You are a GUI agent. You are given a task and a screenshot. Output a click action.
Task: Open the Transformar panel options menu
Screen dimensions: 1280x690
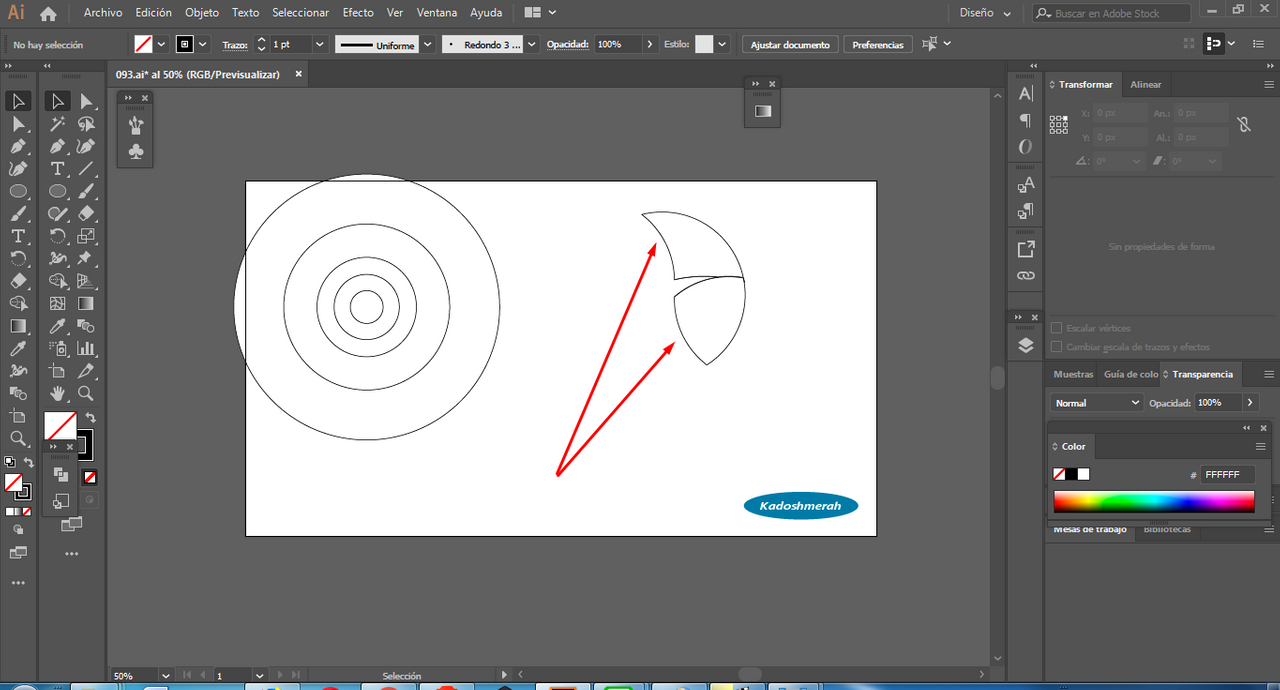(x=1268, y=85)
